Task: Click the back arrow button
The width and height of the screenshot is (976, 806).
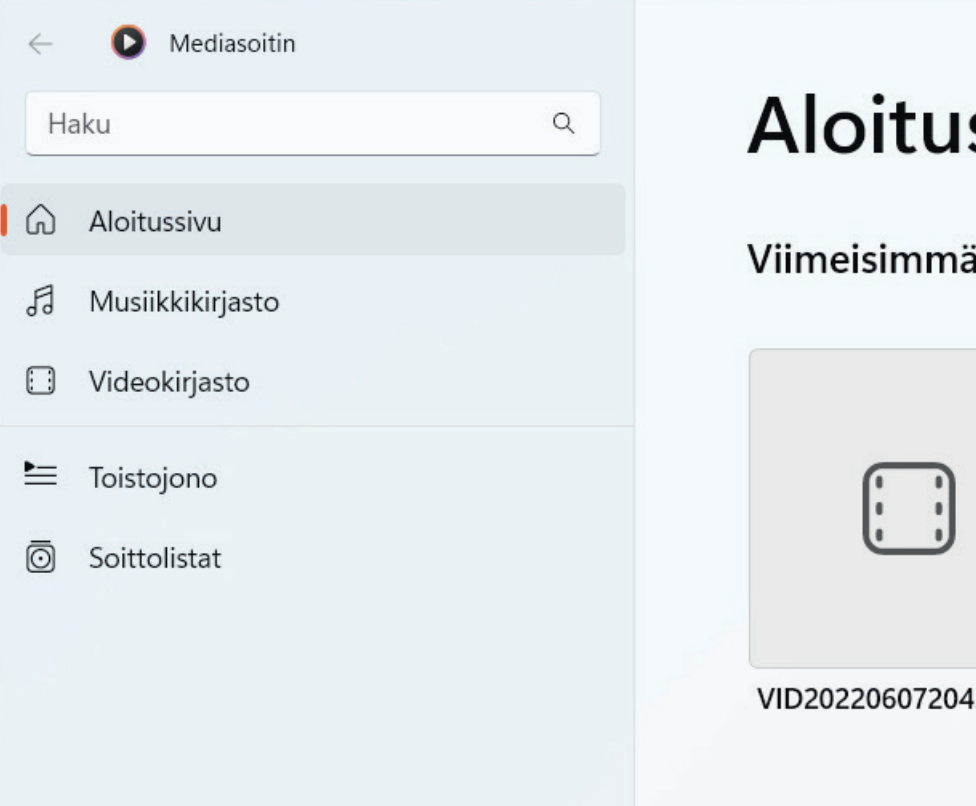Action: (x=40, y=44)
